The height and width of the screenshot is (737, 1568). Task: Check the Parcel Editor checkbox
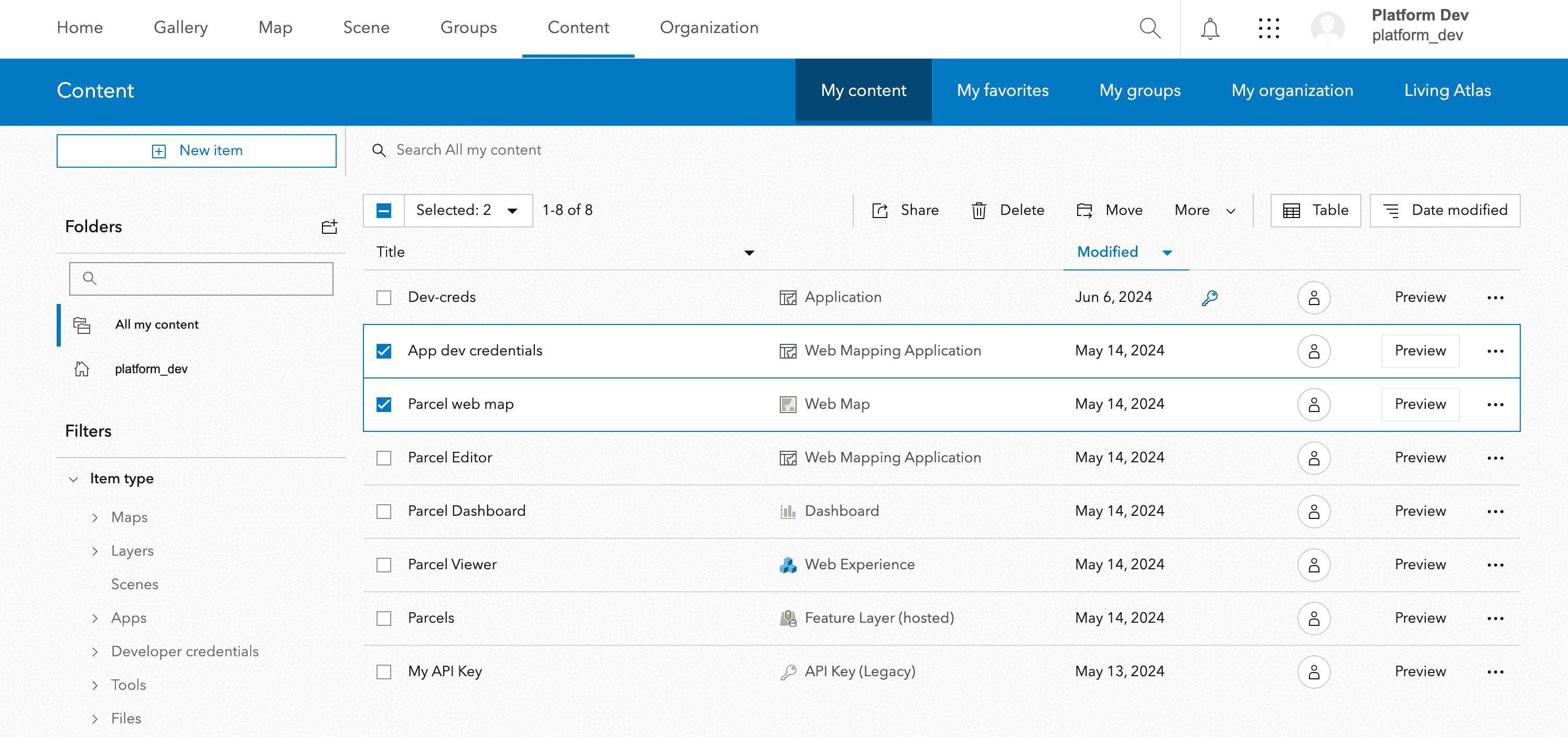click(383, 458)
